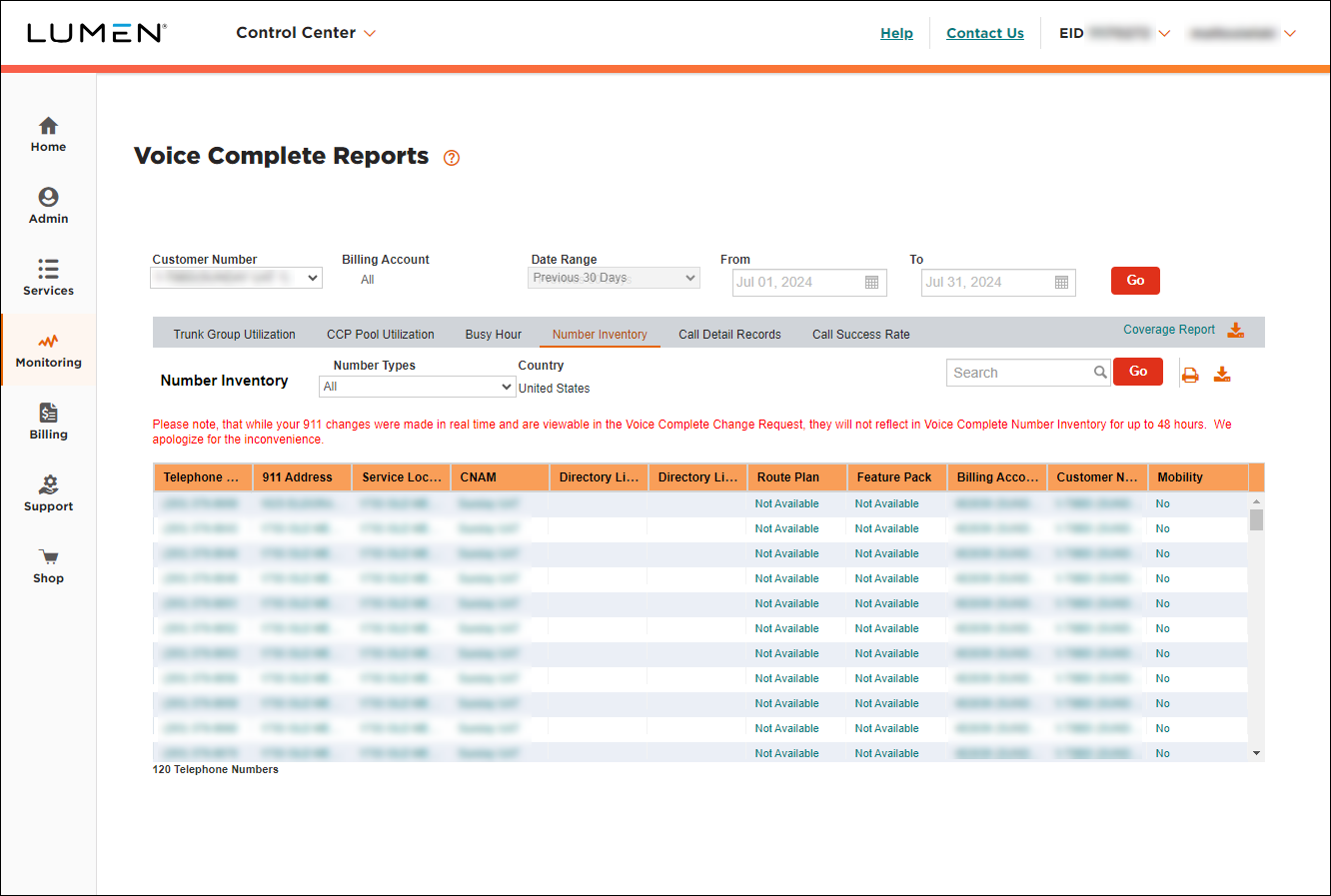The image size is (1331, 896).
Task: Open the Shop section
Action: coord(48,564)
